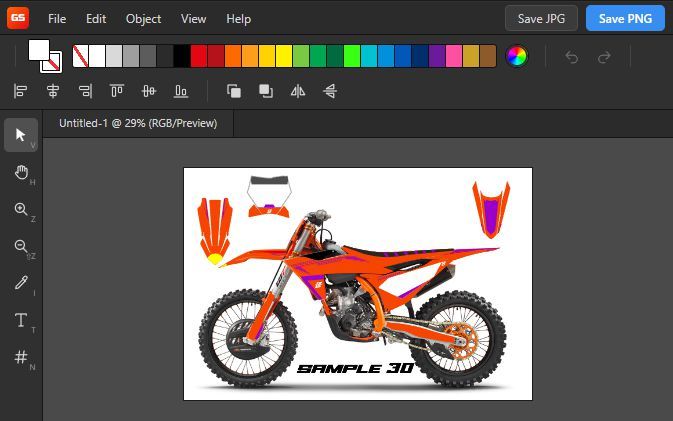This screenshot has height=421, width=673.
Task: Align objects to left edge
Action: (x=20, y=91)
